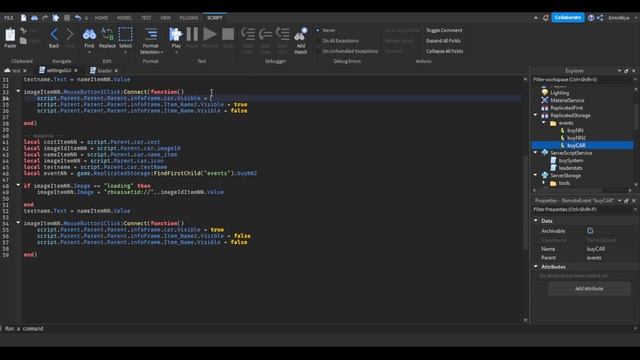
Task: Switch to the VIEW ribbon tab
Action: pos(165,18)
